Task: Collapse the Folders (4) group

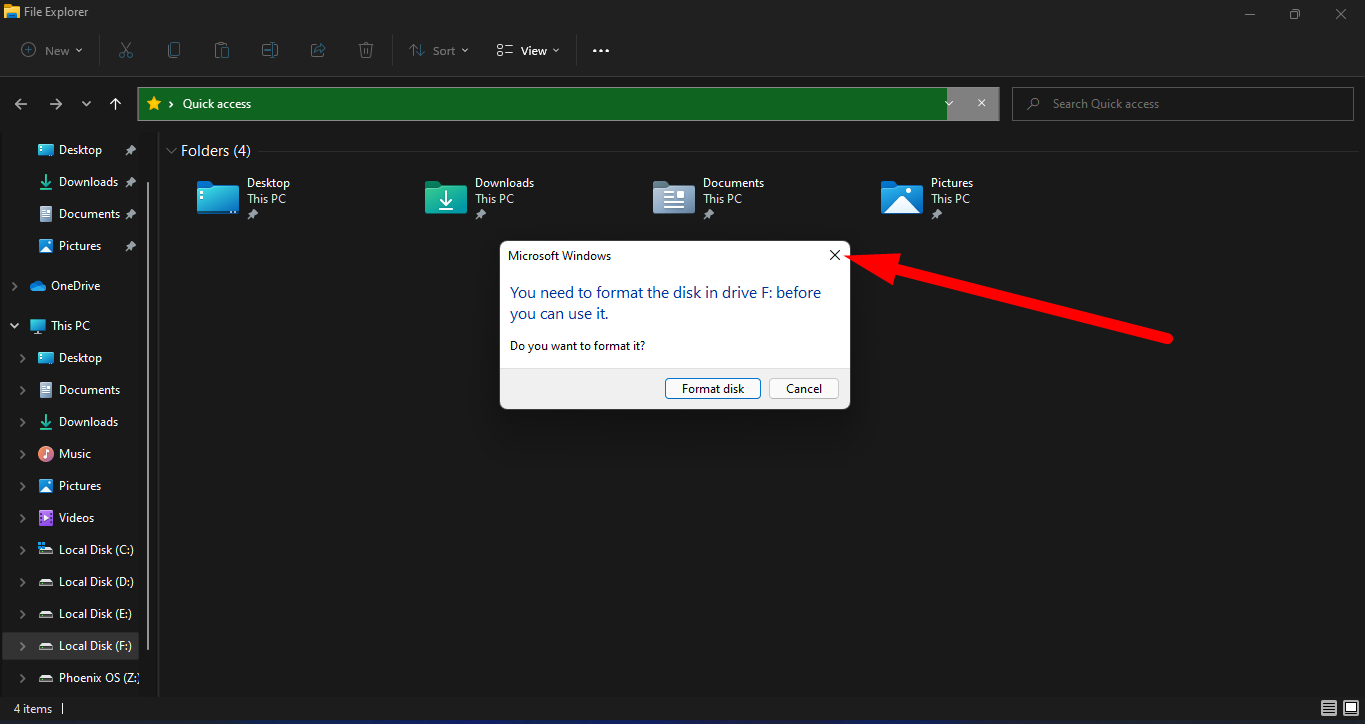Action: click(171, 151)
